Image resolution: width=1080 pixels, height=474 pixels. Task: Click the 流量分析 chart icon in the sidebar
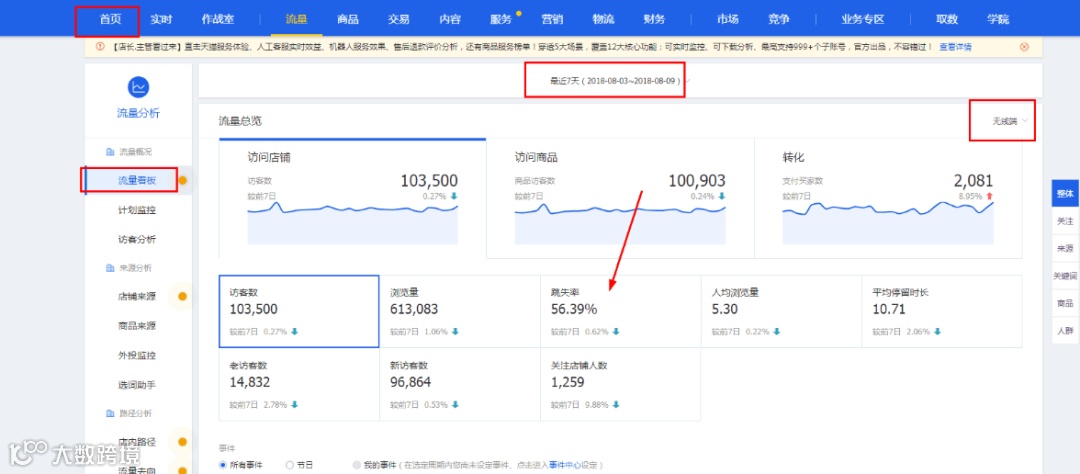click(138, 87)
